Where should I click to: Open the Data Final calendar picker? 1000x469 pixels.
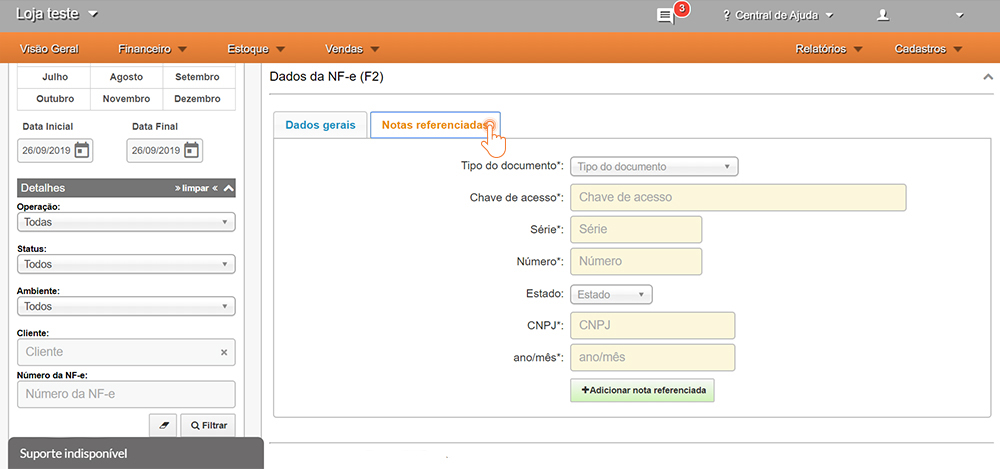(192, 151)
